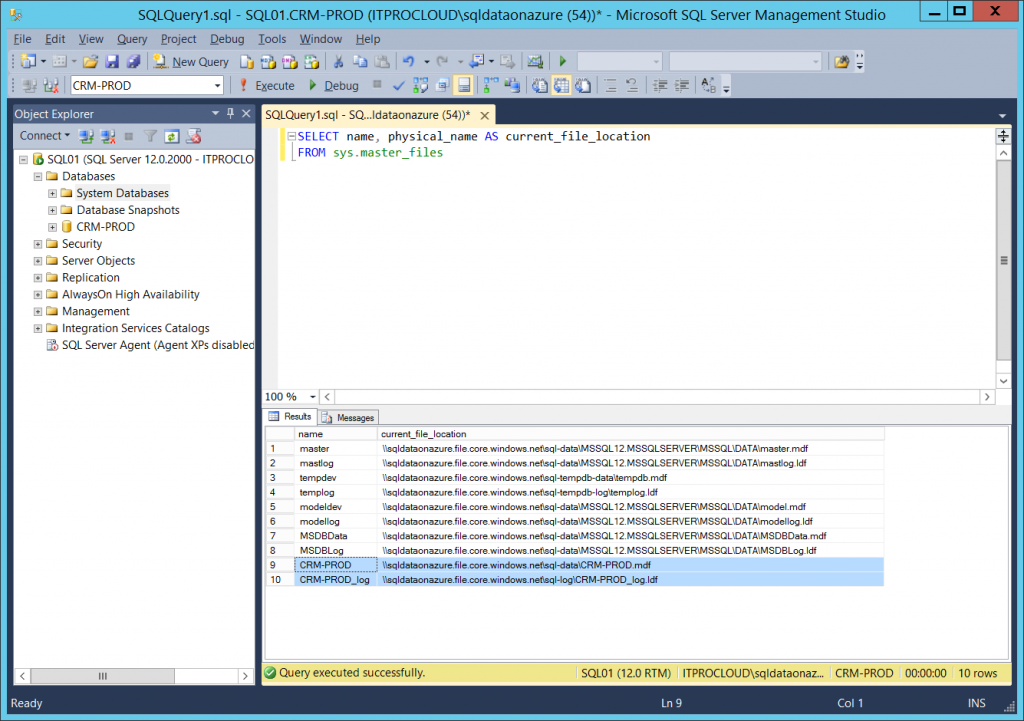
Task: Open the Query menu
Action: [132, 39]
